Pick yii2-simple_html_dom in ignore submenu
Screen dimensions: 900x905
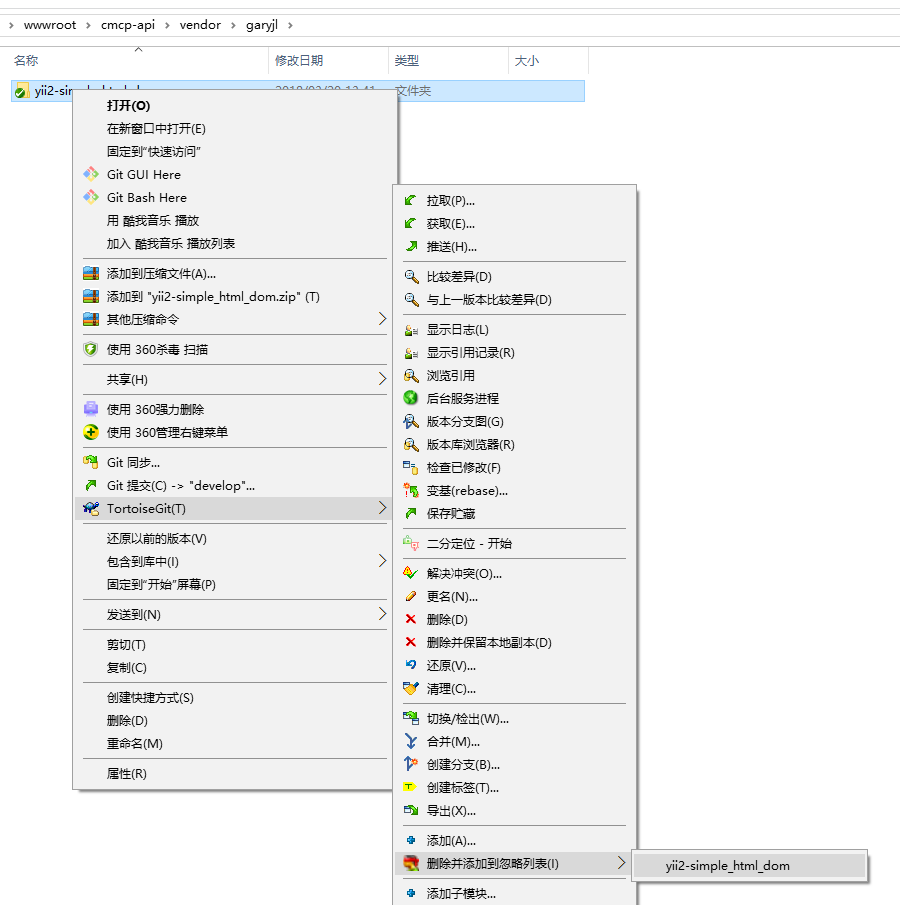pos(750,866)
